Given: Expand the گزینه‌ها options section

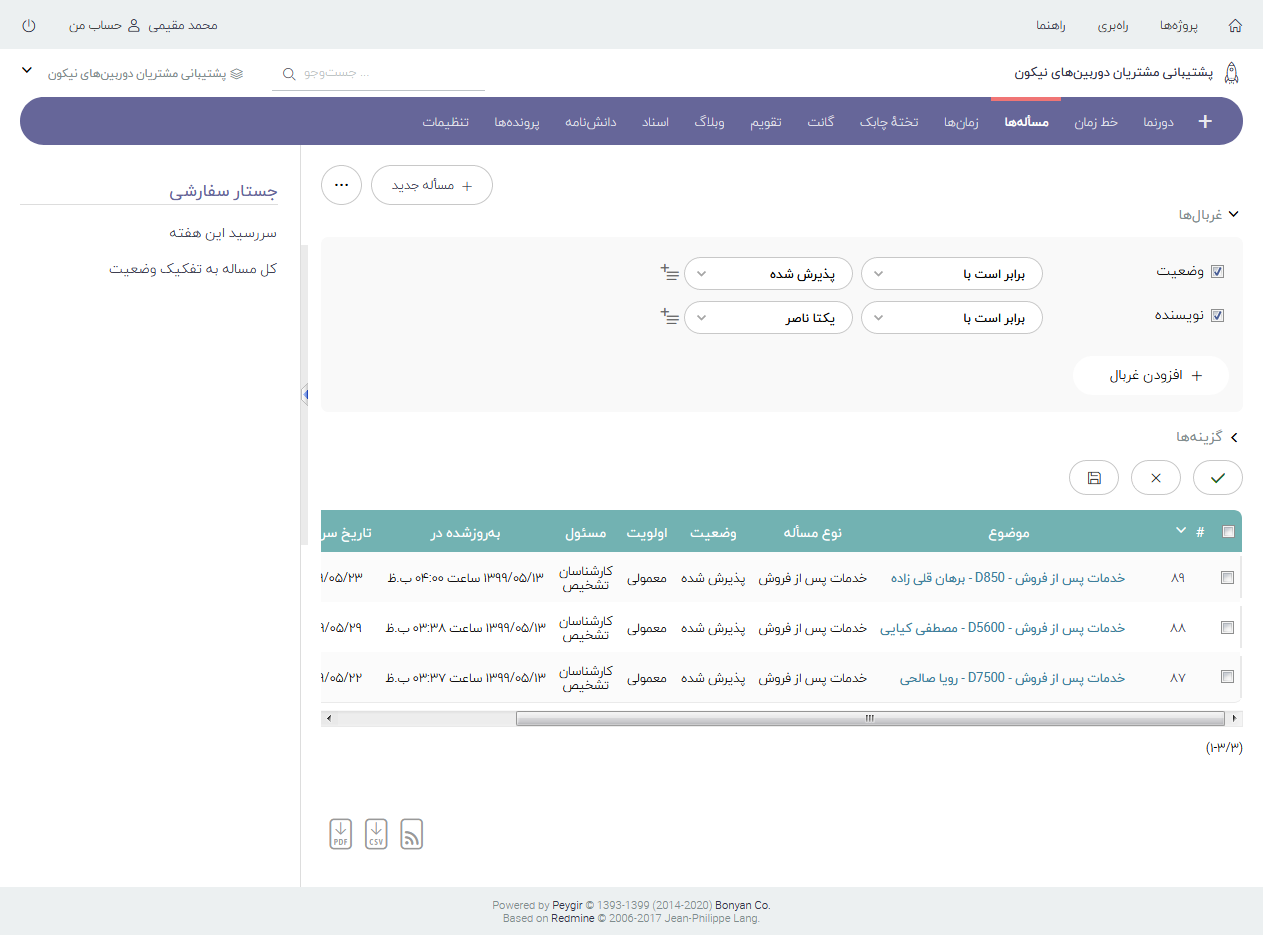Looking at the screenshot, I should click(x=1207, y=437).
